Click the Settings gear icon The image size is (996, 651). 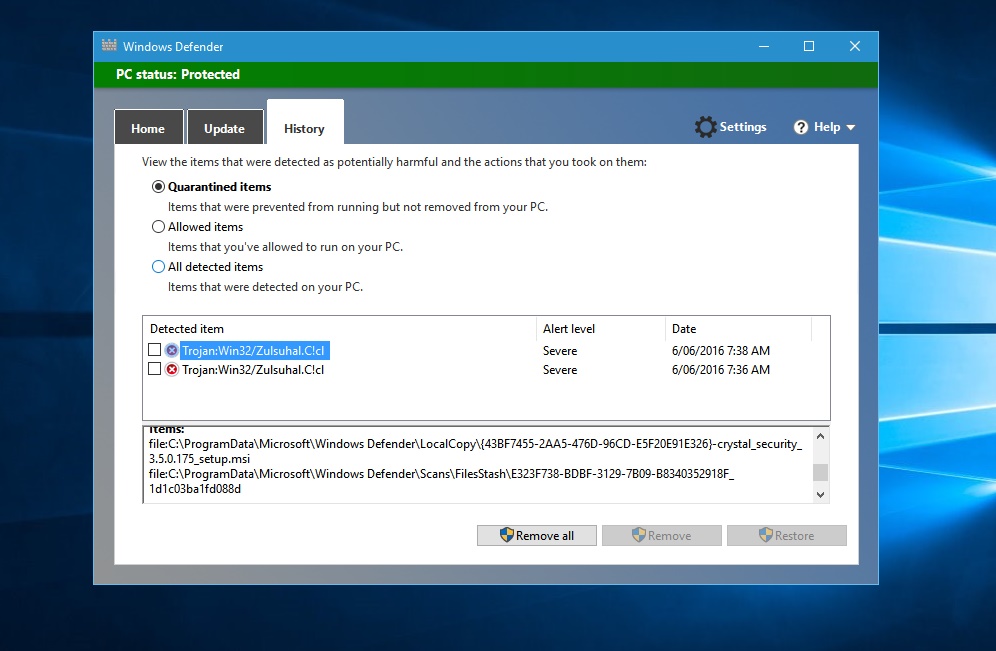tap(705, 127)
